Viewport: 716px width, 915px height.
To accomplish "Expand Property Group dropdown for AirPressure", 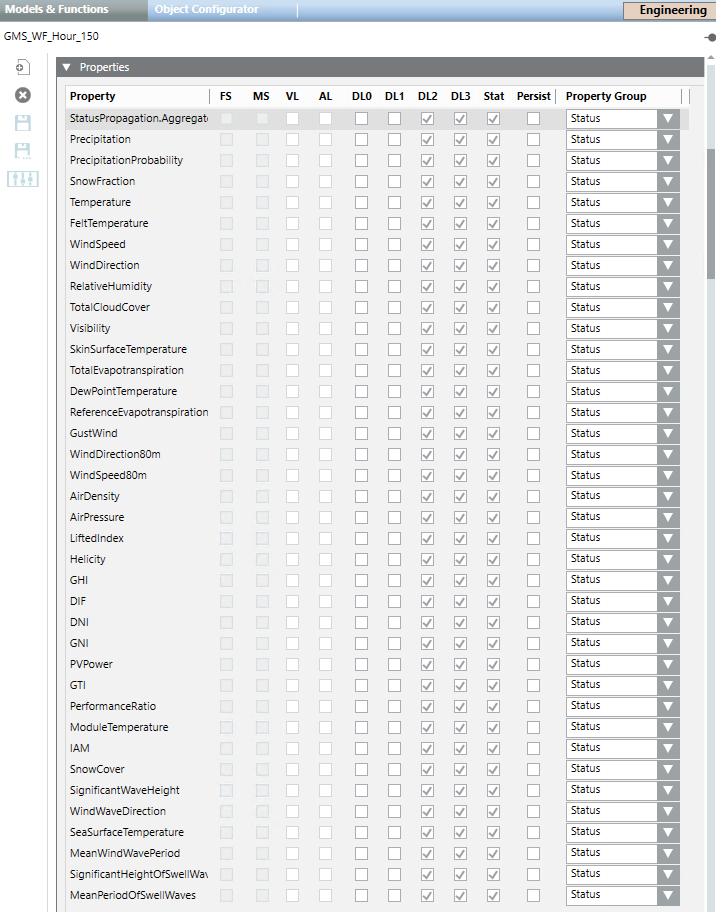I will tap(667, 518).
